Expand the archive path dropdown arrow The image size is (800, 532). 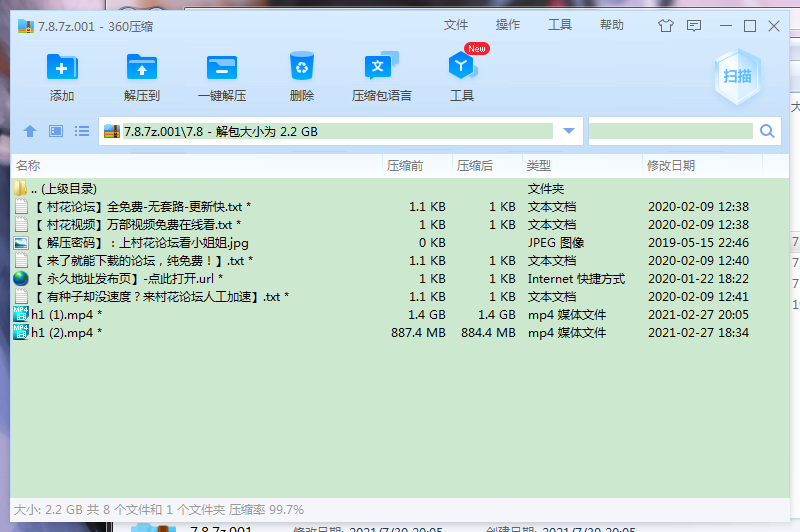(569, 131)
